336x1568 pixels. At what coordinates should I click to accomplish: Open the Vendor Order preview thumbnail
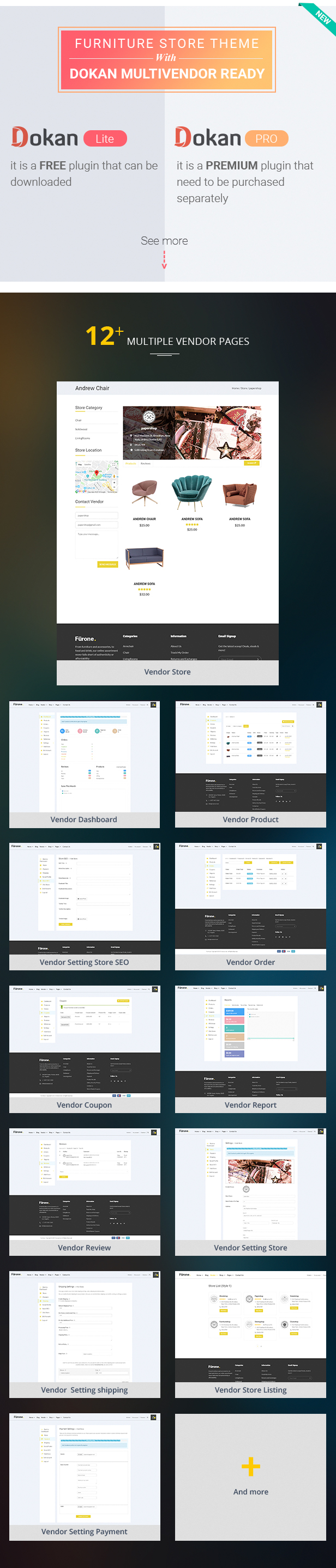pos(250,907)
